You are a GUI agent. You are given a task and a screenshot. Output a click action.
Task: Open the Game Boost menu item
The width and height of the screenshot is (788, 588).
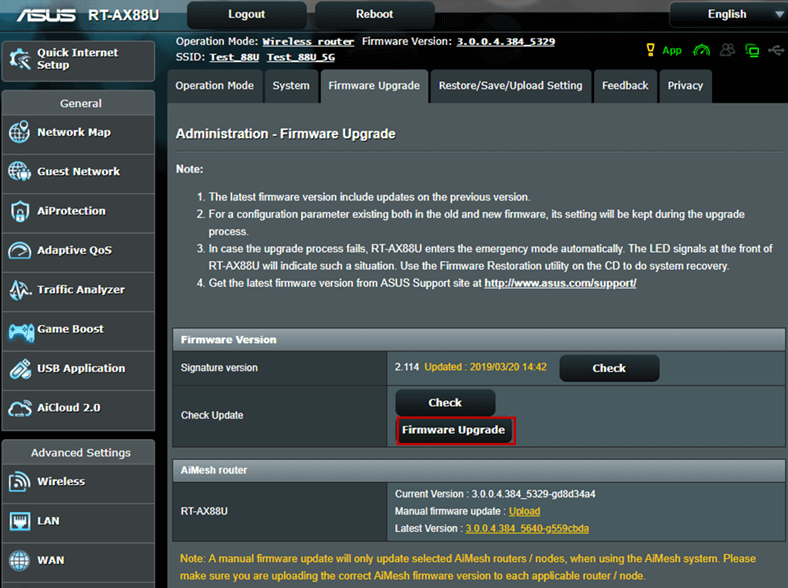(x=78, y=330)
